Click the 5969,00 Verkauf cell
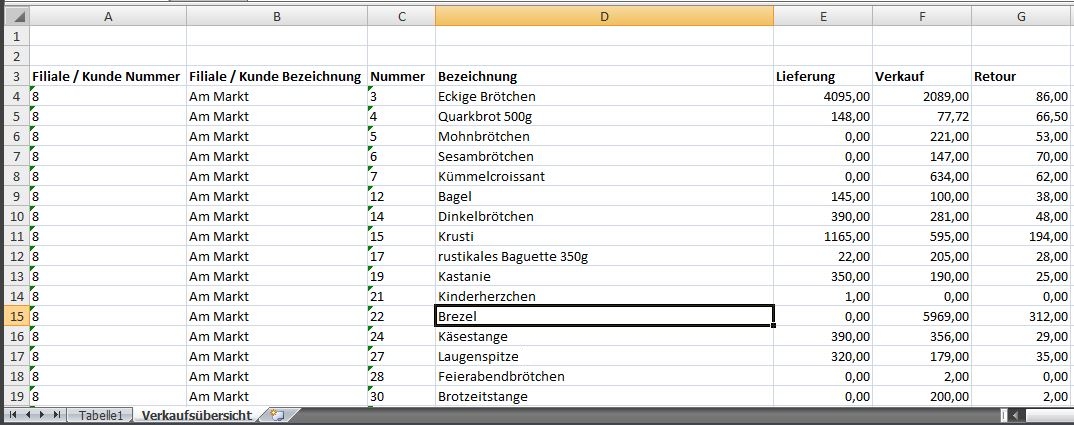The width and height of the screenshot is (1074, 425). tap(921, 316)
